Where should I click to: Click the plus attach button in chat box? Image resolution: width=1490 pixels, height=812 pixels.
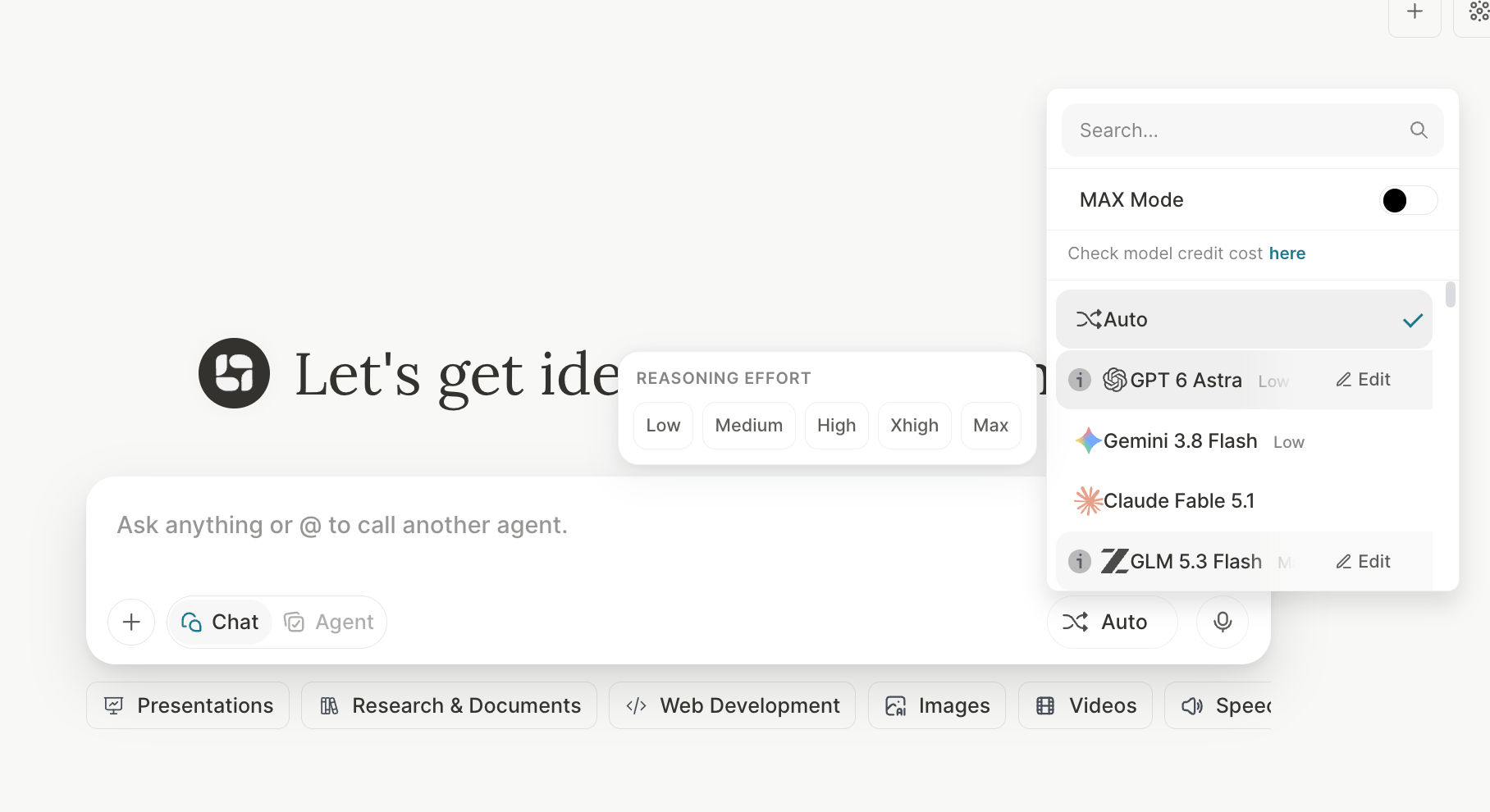click(131, 622)
